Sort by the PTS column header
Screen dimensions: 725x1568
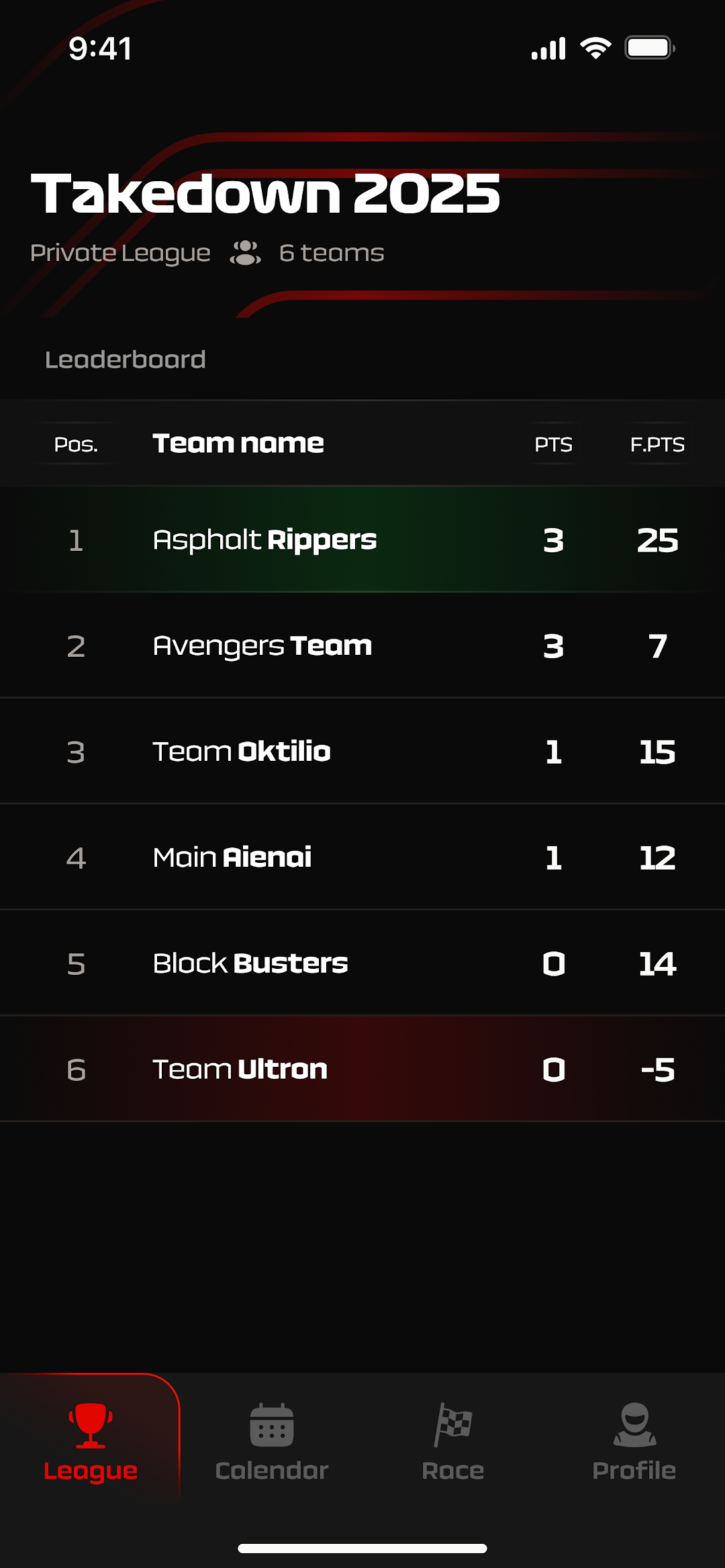[554, 444]
